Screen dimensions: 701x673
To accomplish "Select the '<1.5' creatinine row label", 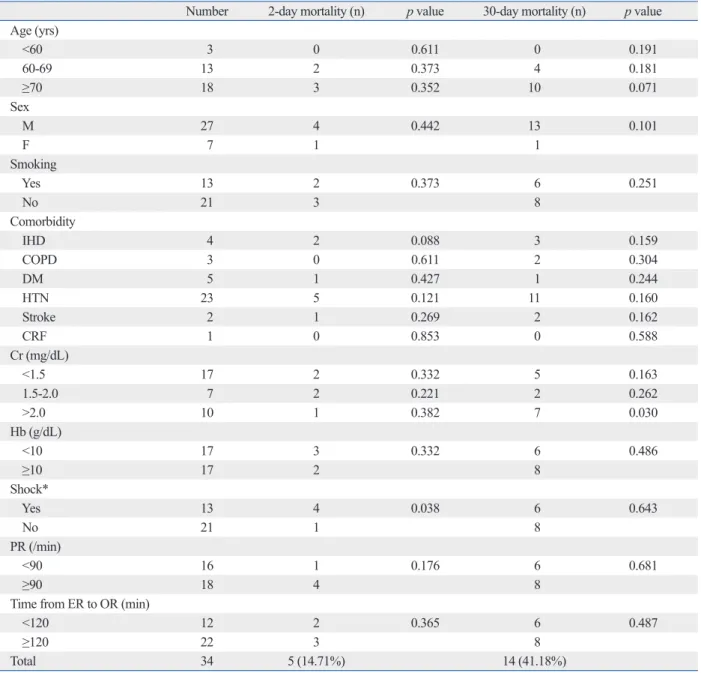I will pyautogui.click(x=34, y=374).
